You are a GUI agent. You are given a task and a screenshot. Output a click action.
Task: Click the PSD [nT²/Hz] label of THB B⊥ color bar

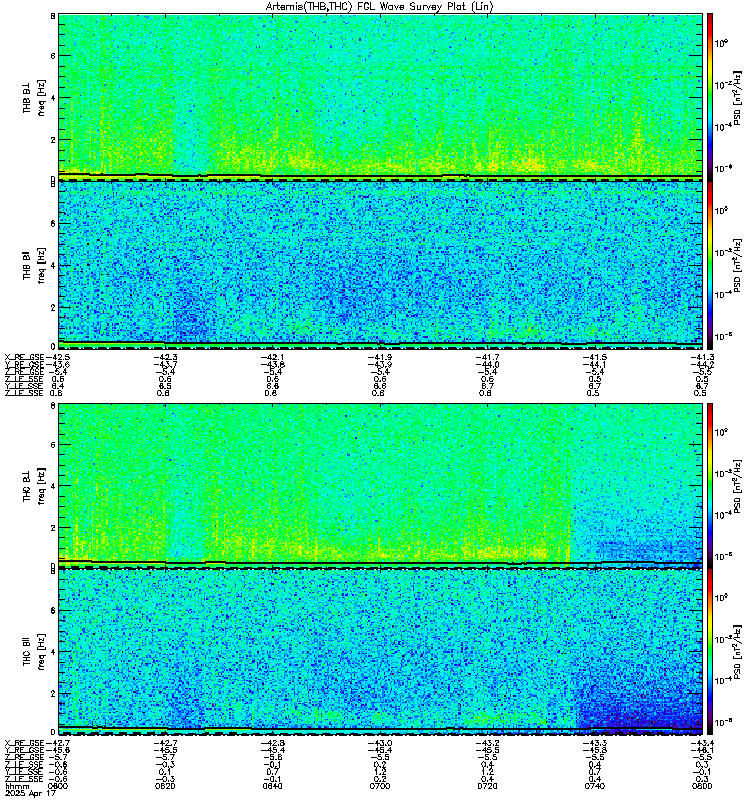[738, 97]
